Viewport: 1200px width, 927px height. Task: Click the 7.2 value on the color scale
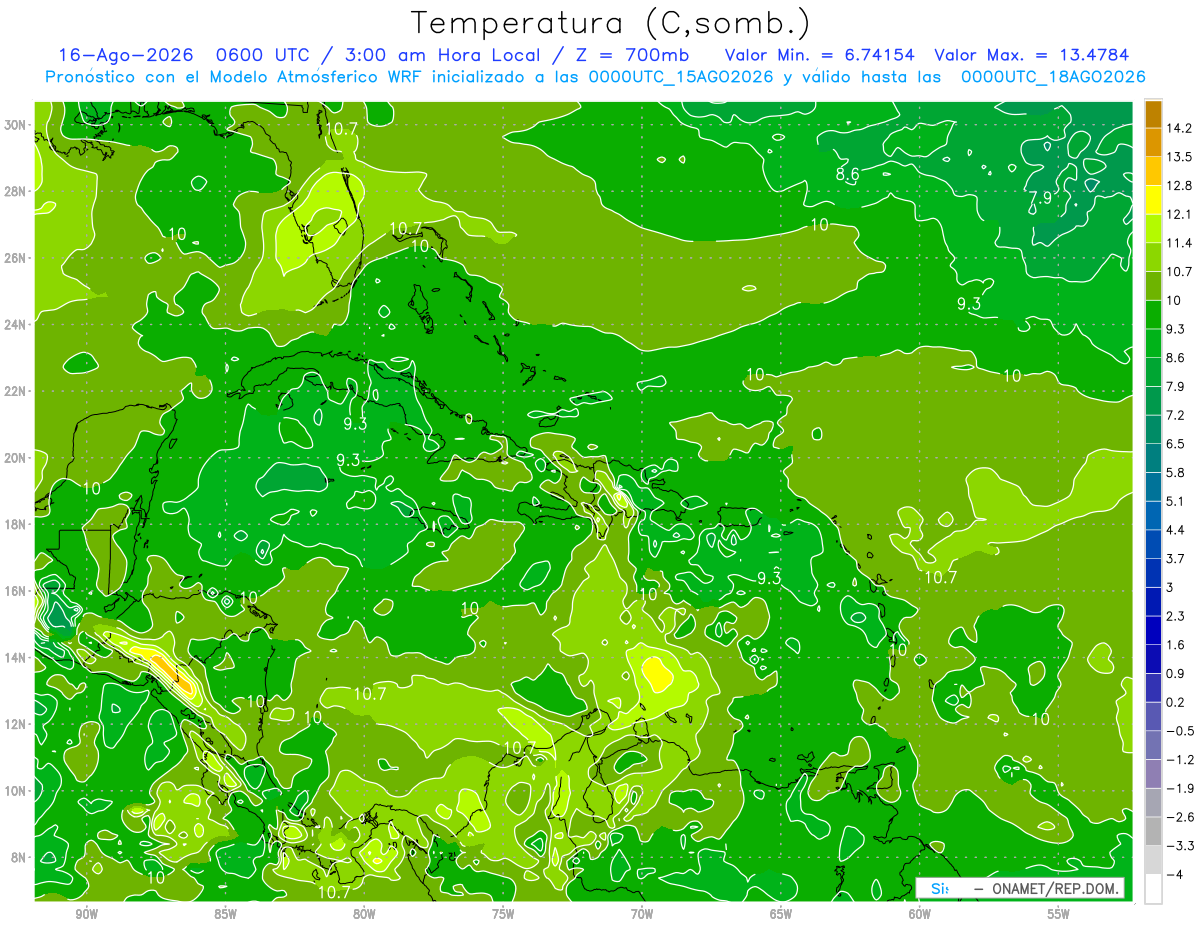(1176, 415)
